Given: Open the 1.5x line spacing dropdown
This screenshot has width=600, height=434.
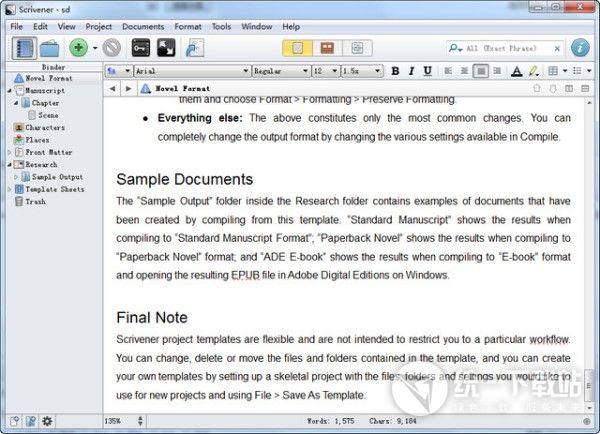Looking at the screenshot, I should pyautogui.click(x=362, y=71).
